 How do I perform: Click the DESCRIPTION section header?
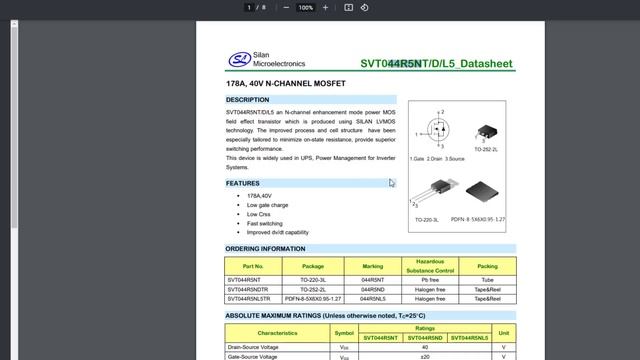311,100
